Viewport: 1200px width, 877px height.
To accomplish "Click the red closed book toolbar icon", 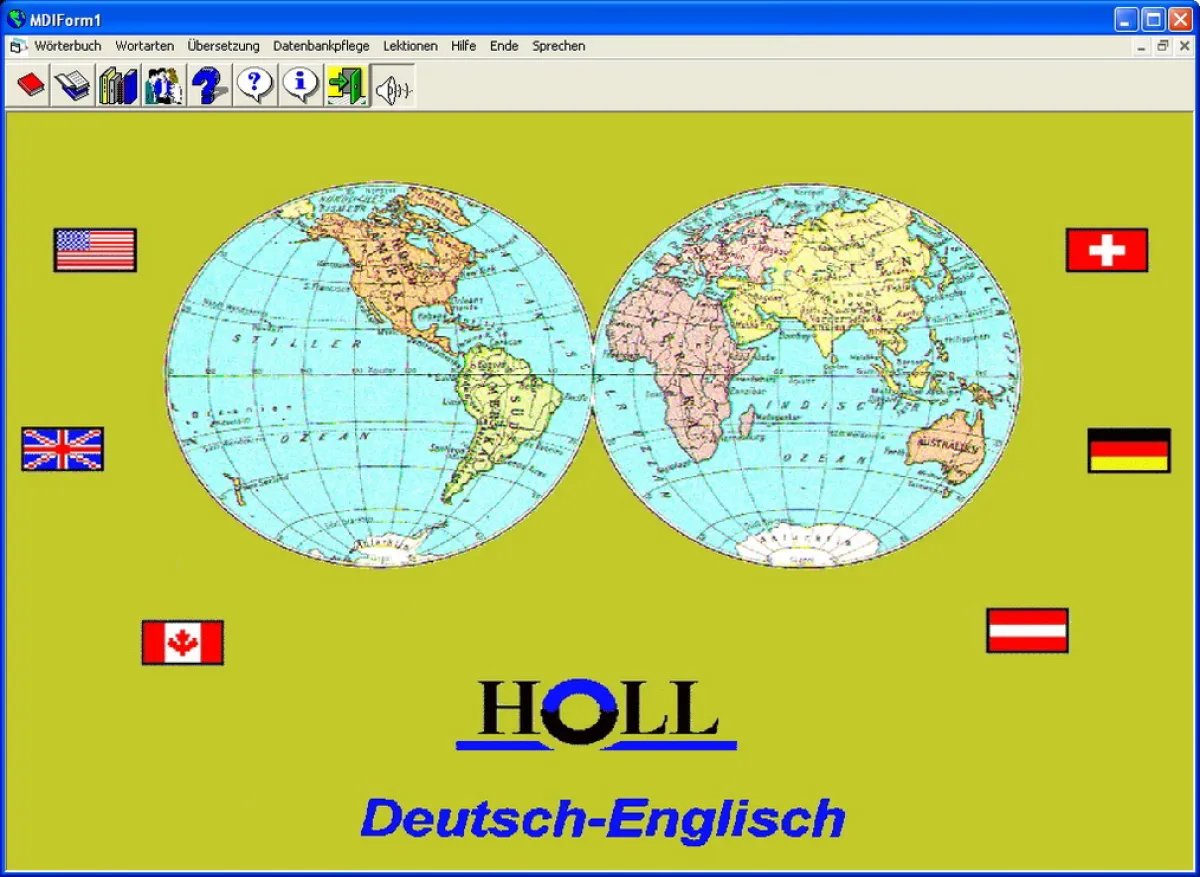I will pos(32,86).
